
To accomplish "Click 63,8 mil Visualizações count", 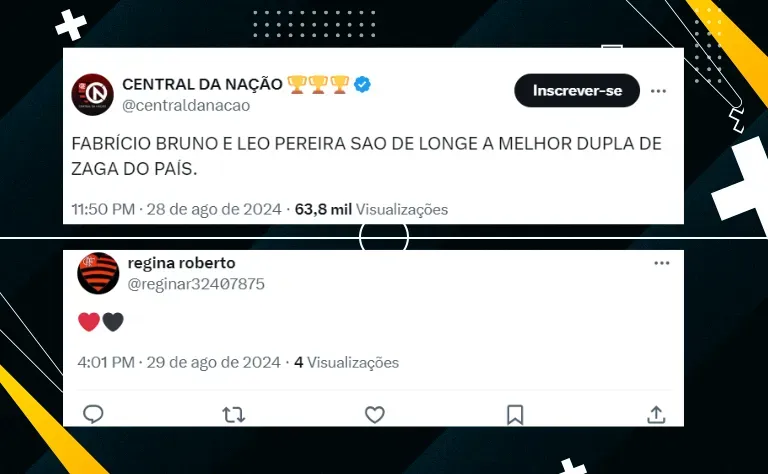I will [x=371, y=210].
